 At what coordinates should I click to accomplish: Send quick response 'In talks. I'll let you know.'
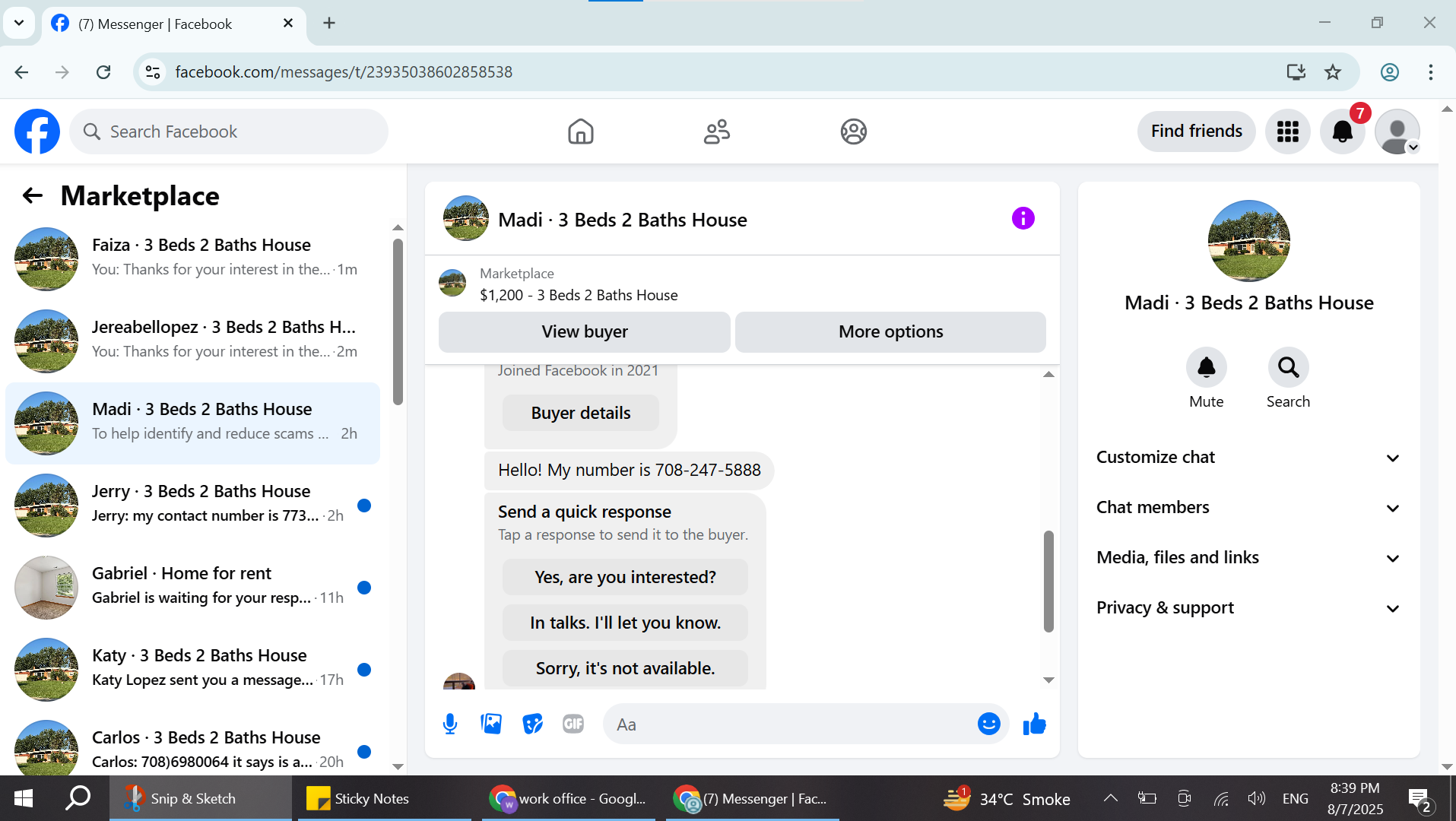[x=625, y=623]
